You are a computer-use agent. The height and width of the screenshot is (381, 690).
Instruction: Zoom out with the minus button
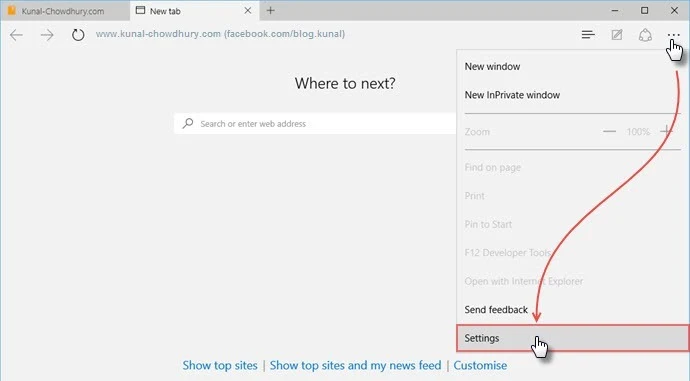609,132
